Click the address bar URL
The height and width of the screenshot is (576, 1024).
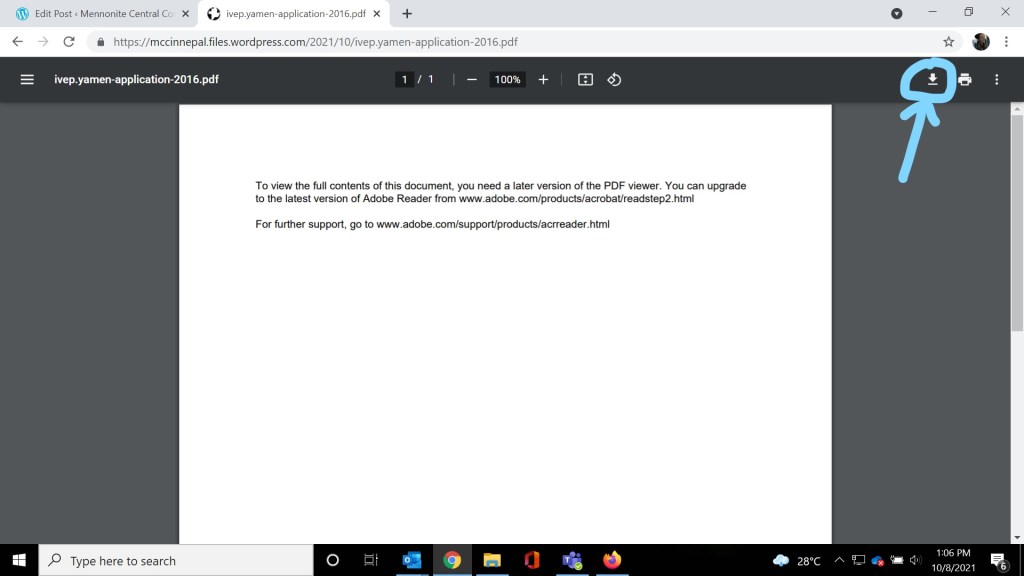click(315, 42)
